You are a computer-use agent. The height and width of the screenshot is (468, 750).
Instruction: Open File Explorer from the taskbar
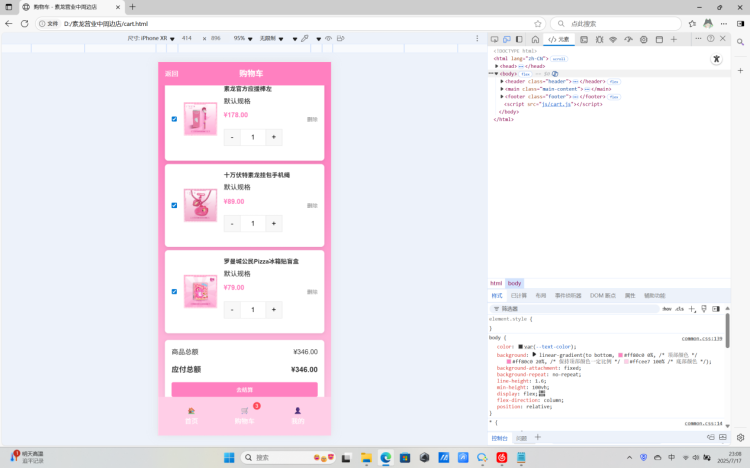(366, 457)
